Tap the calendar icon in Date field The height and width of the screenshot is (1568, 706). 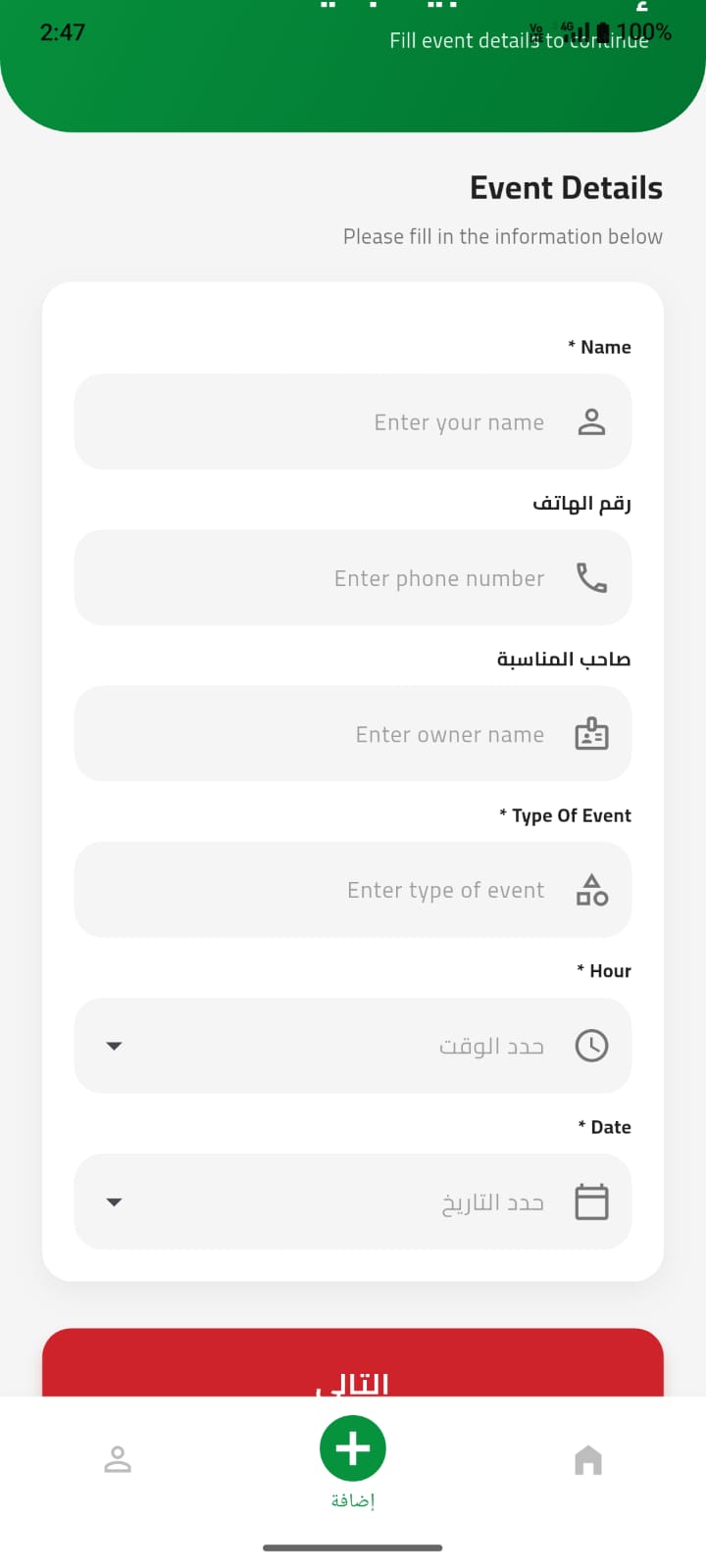[x=591, y=1201]
